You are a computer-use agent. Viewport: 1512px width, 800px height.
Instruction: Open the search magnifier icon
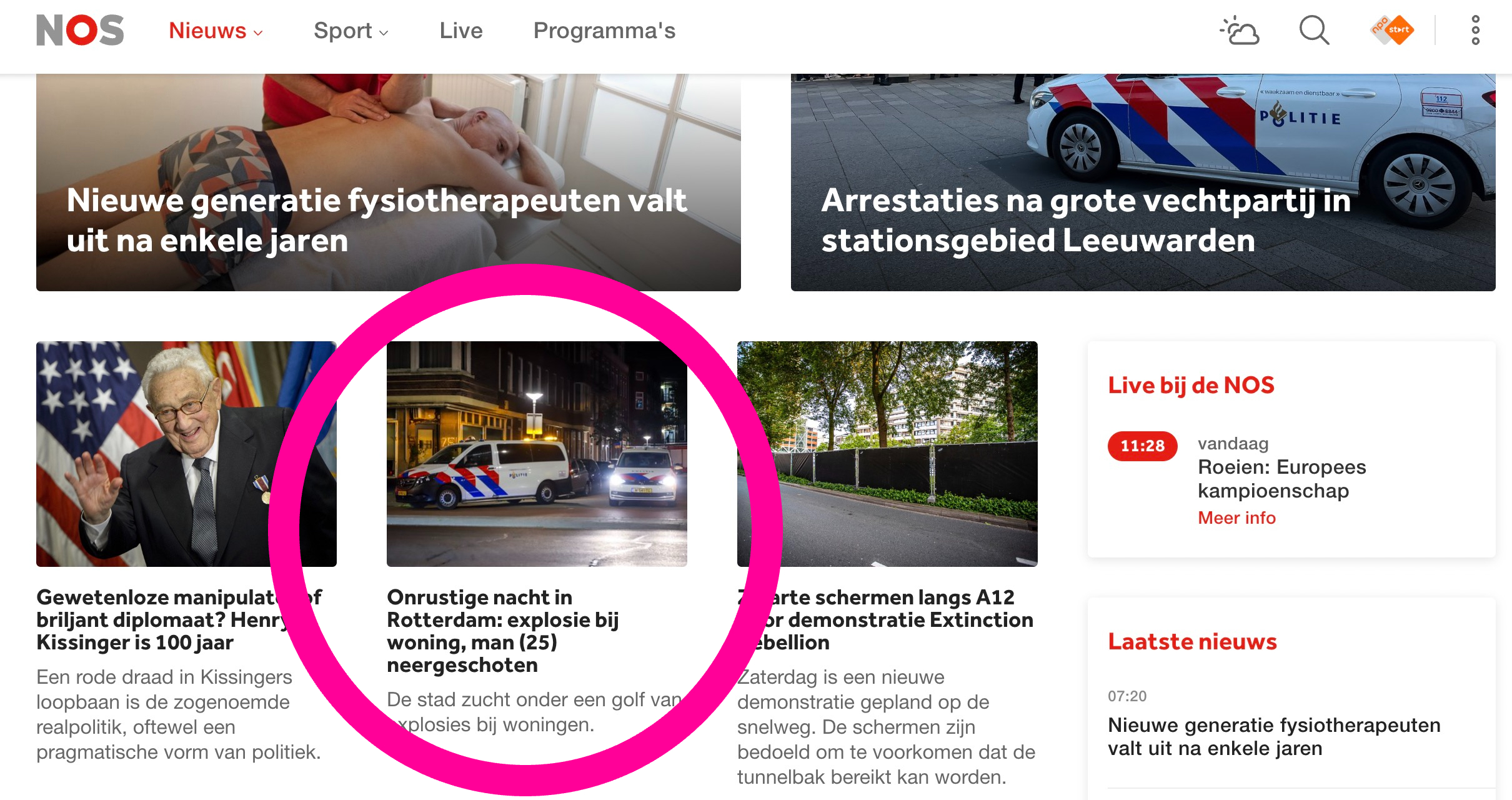tap(1315, 30)
